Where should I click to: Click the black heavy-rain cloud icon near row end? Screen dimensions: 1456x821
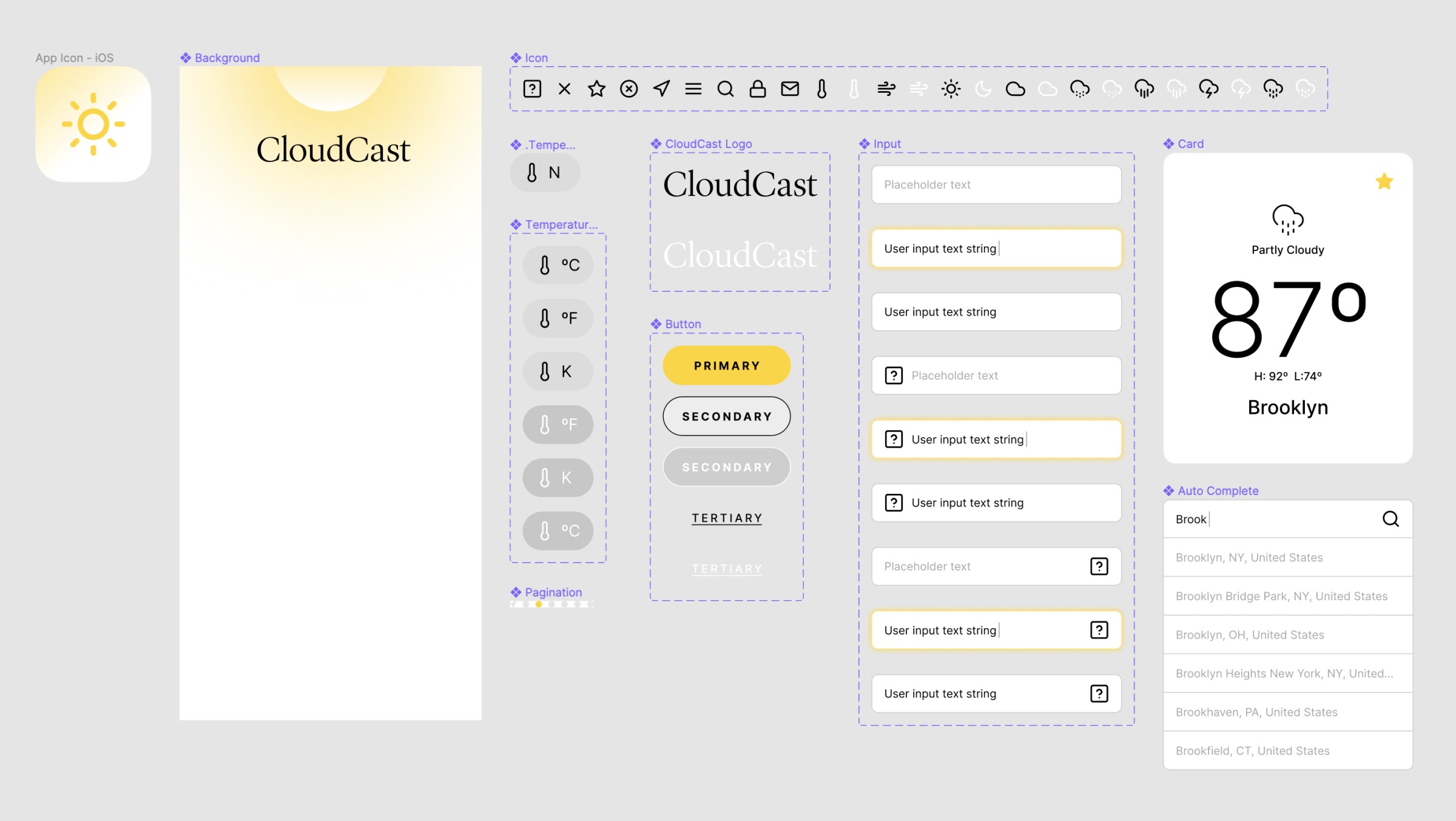[x=1273, y=89]
